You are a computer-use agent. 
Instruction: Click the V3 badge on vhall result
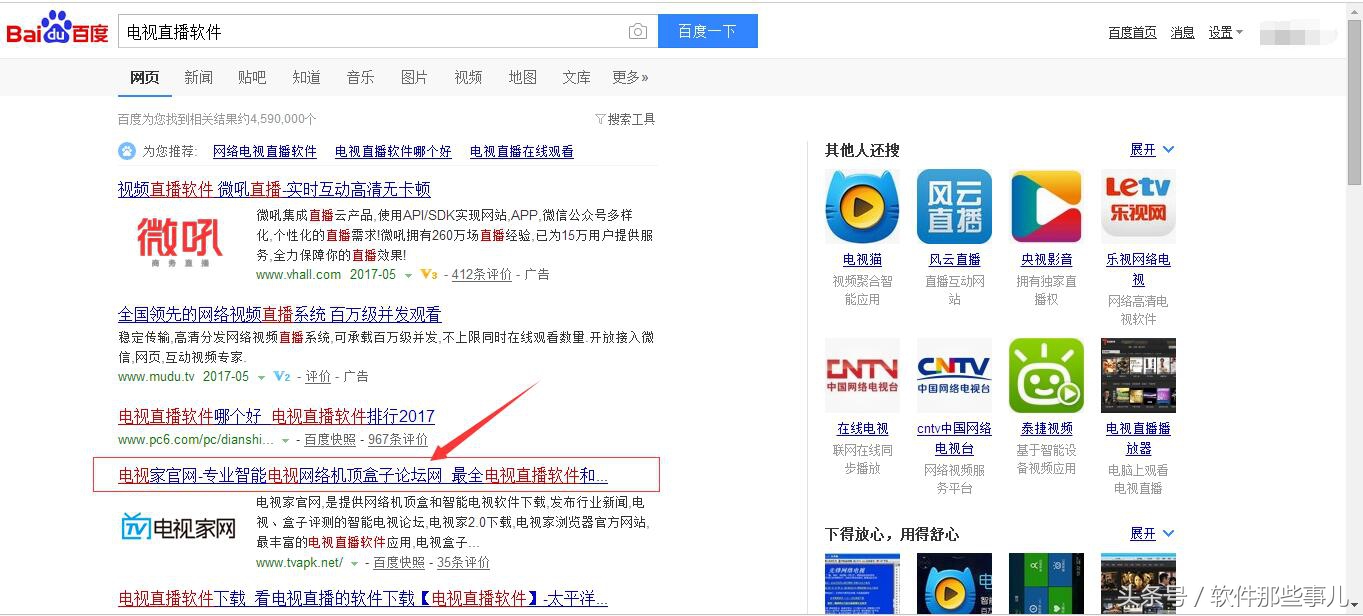point(429,274)
